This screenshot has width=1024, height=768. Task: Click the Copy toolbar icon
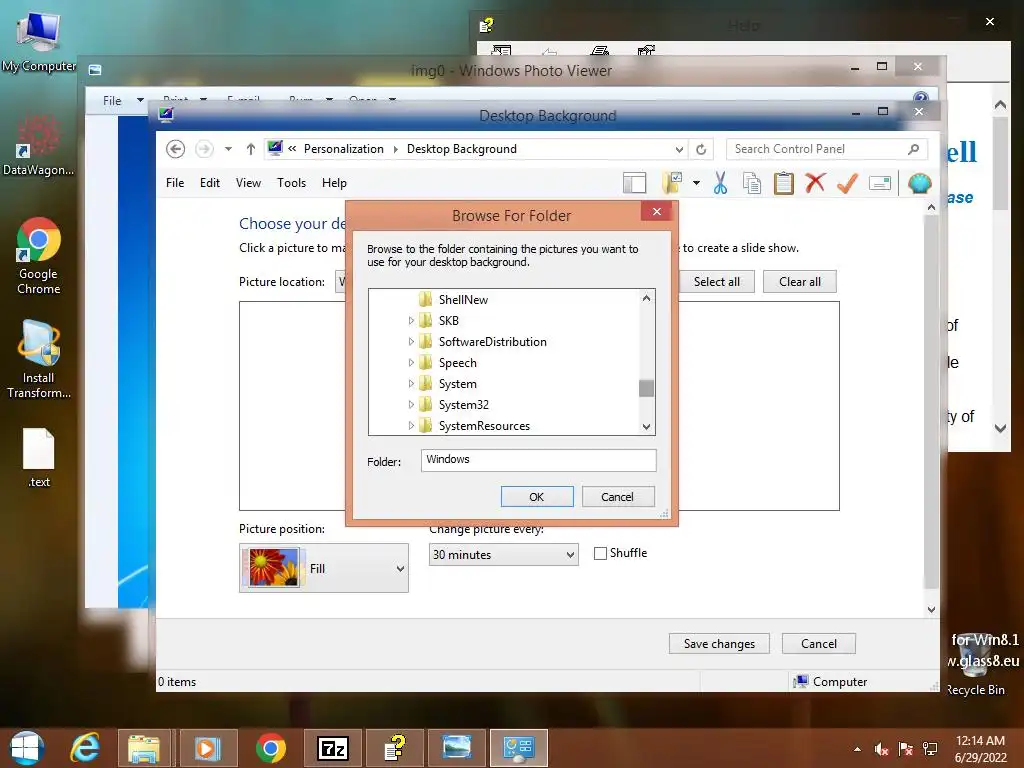tap(752, 184)
